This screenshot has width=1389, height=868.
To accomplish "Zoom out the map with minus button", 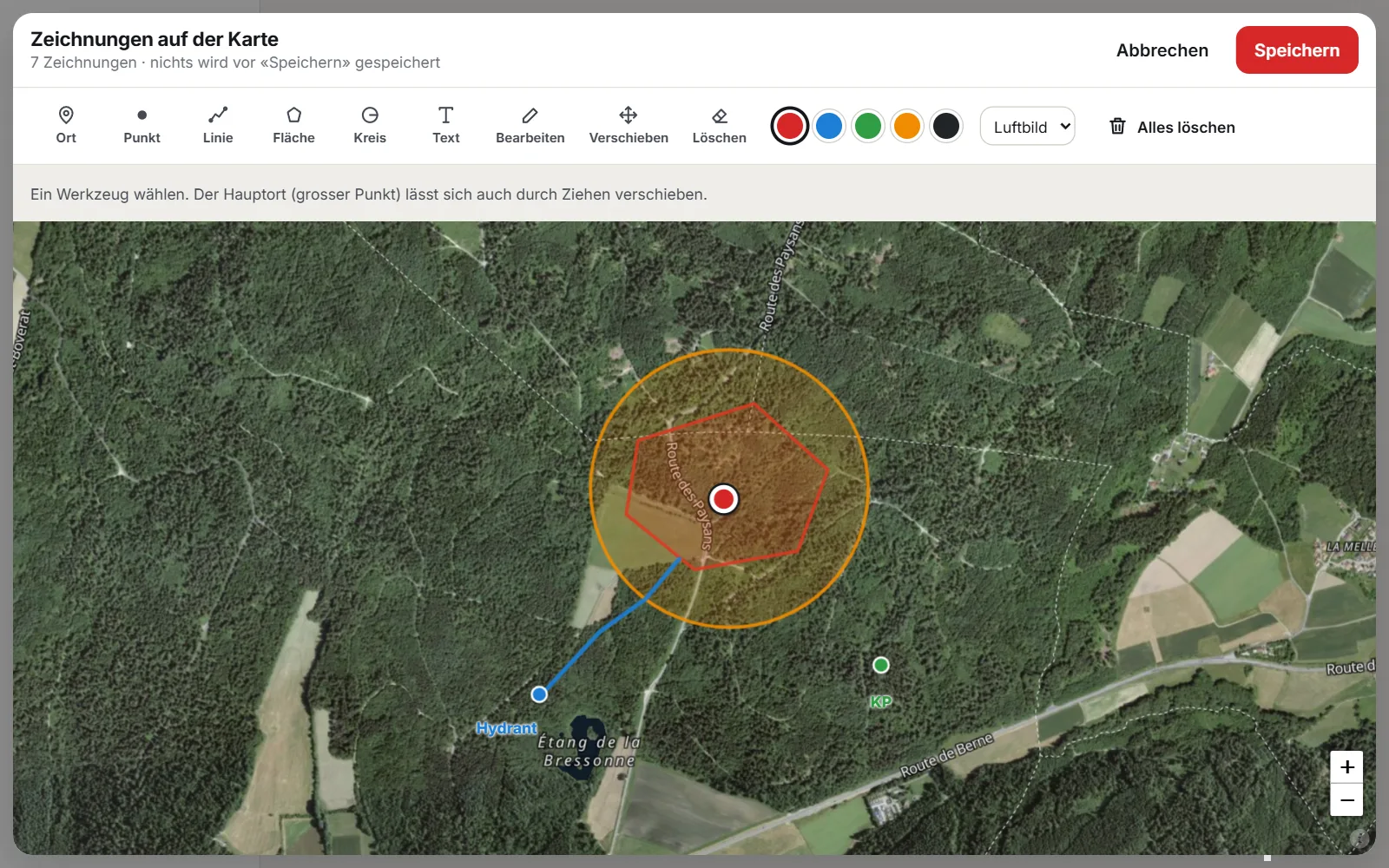I will [x=1346, y=800].
